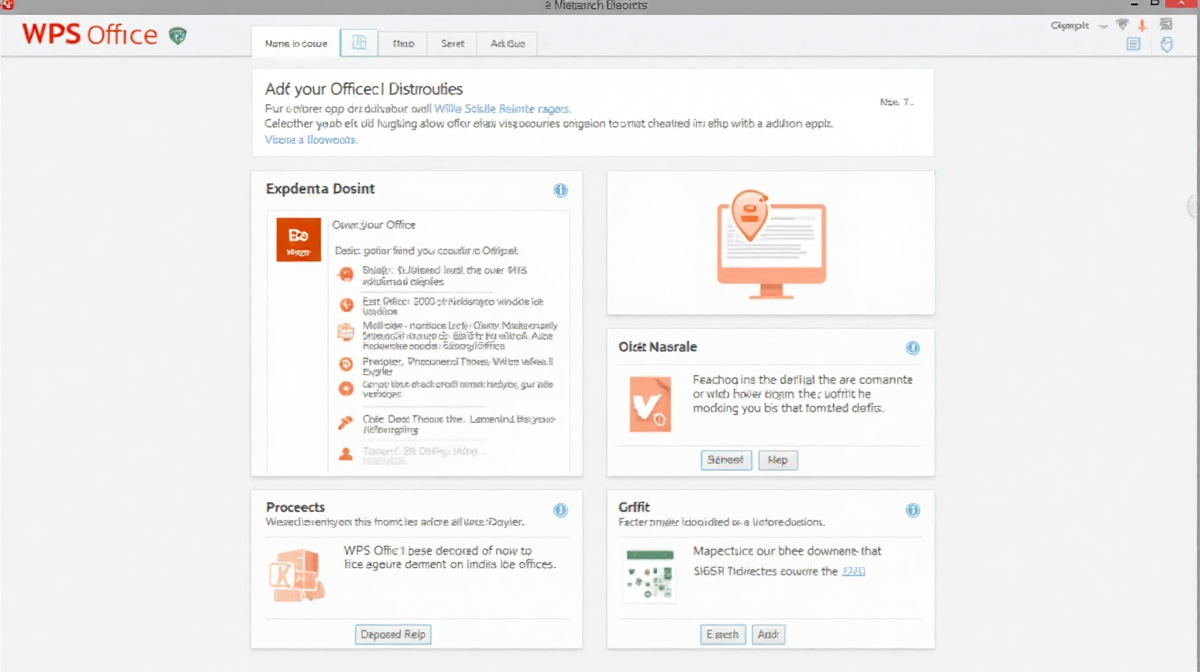Click the orange checkmark document icon
This screenshot has height=672, width=1200.
pyautogui.click(x=650, y=404)
